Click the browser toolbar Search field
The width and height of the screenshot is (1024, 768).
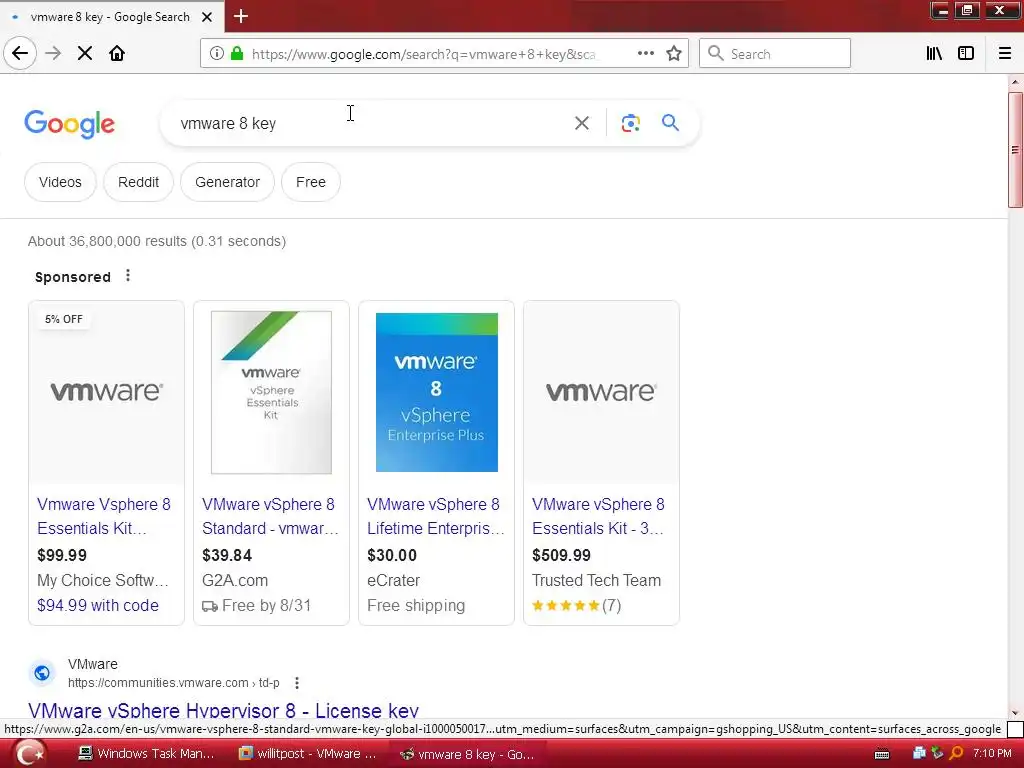775,54
